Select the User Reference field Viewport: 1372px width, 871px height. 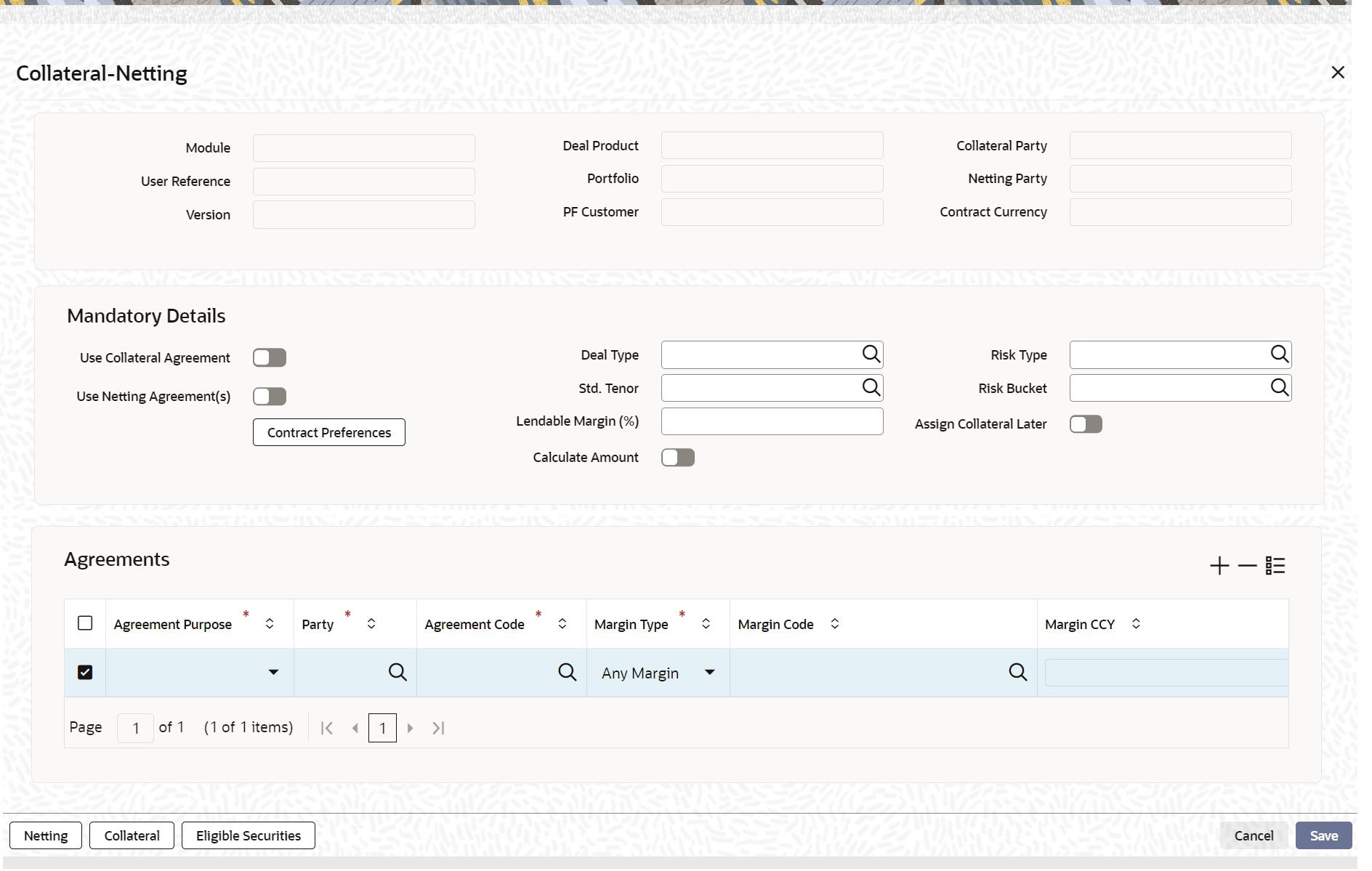364,182
